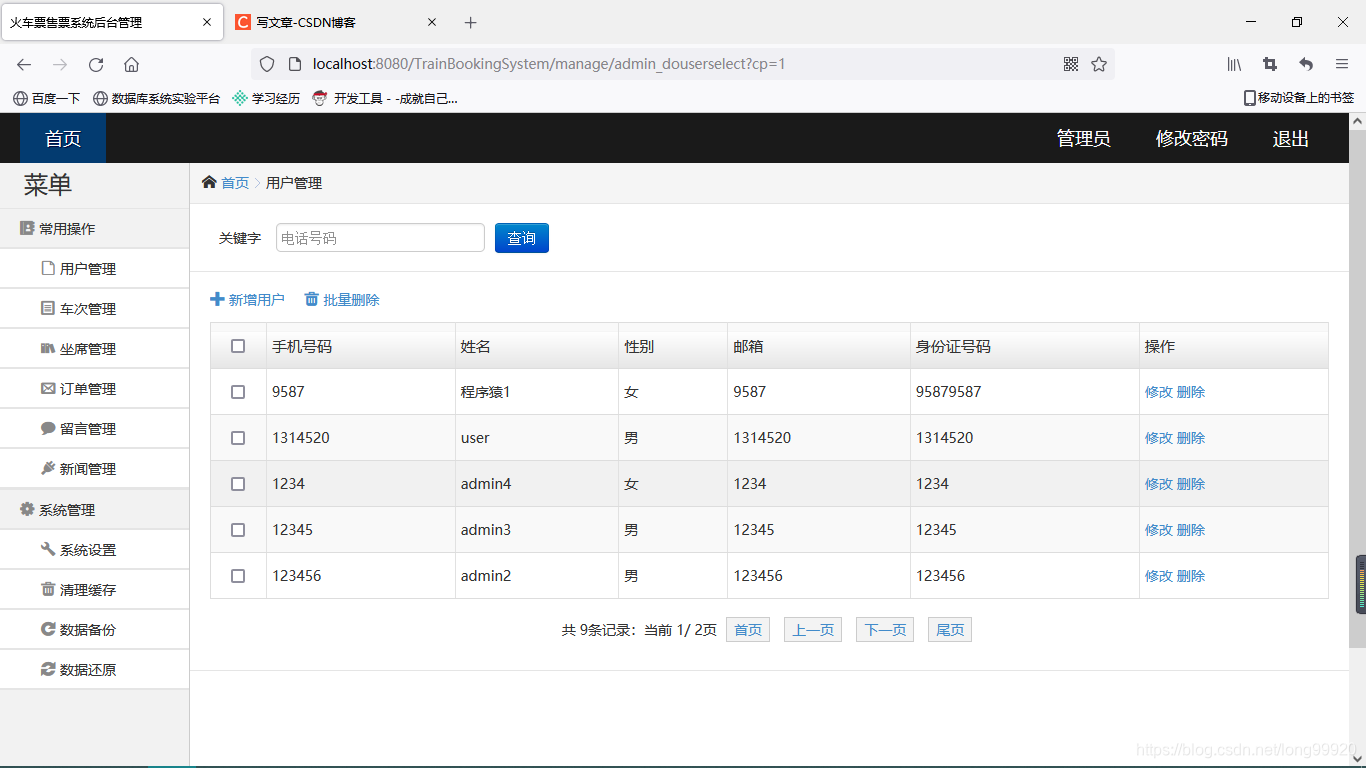Click the icon next to 数据备份
1366x768 pixels.
(x=48, y=629)
